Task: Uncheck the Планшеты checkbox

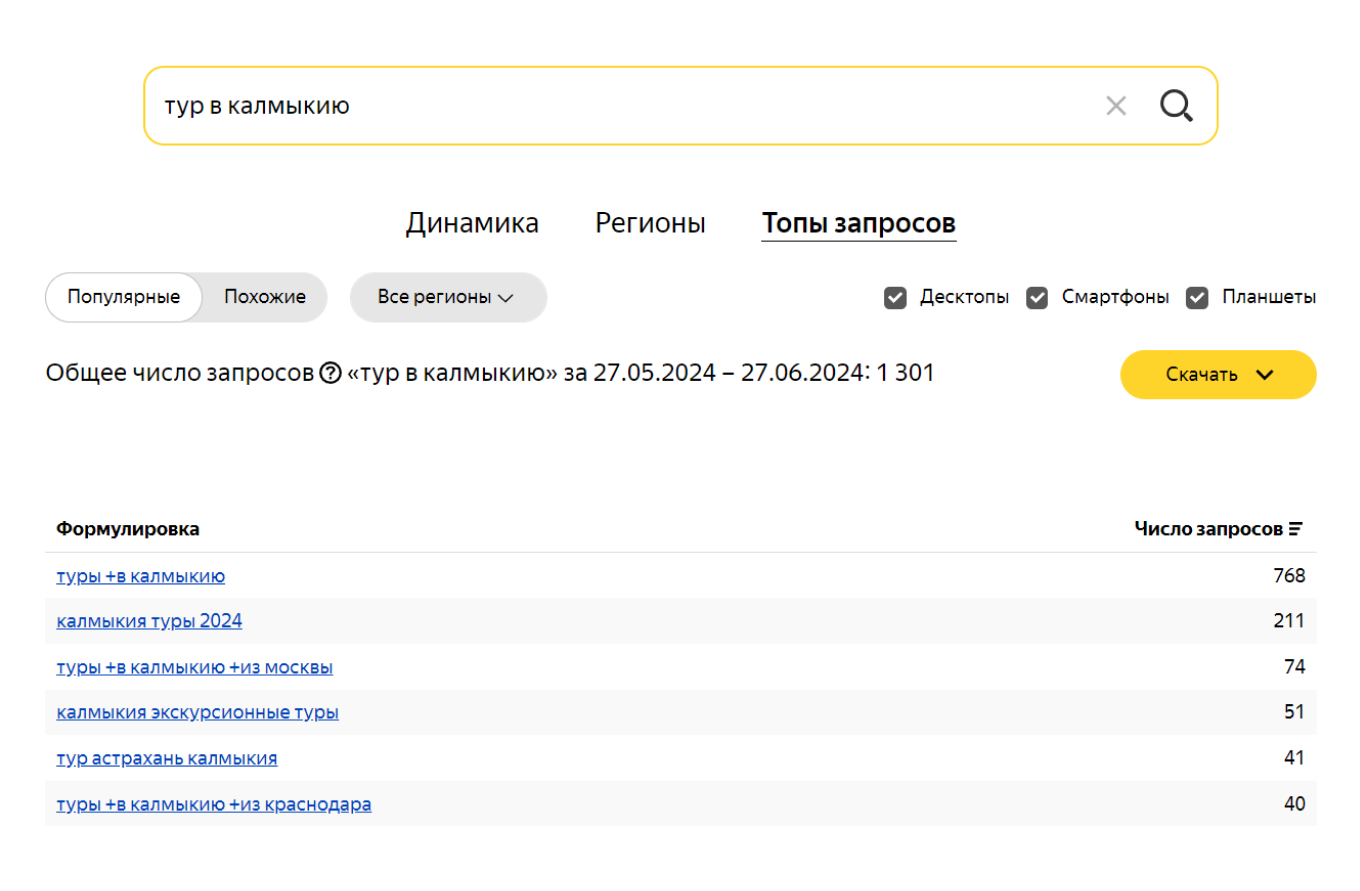Action: [1197, 297]
